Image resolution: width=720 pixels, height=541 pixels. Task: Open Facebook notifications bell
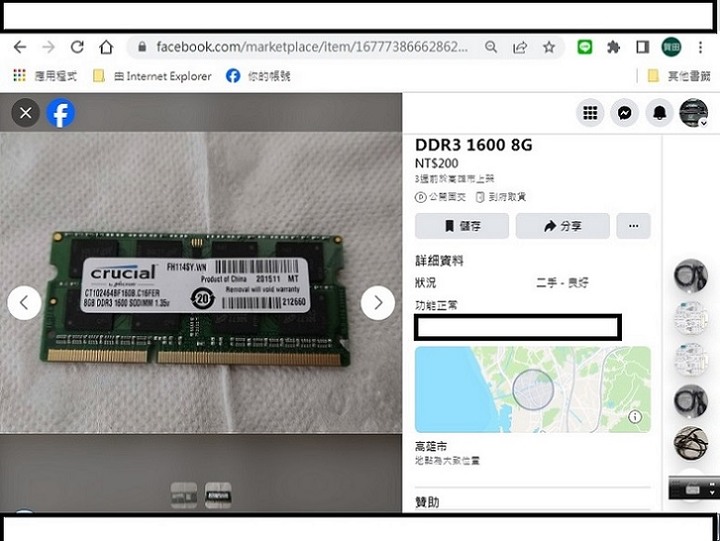click(659, 113)
